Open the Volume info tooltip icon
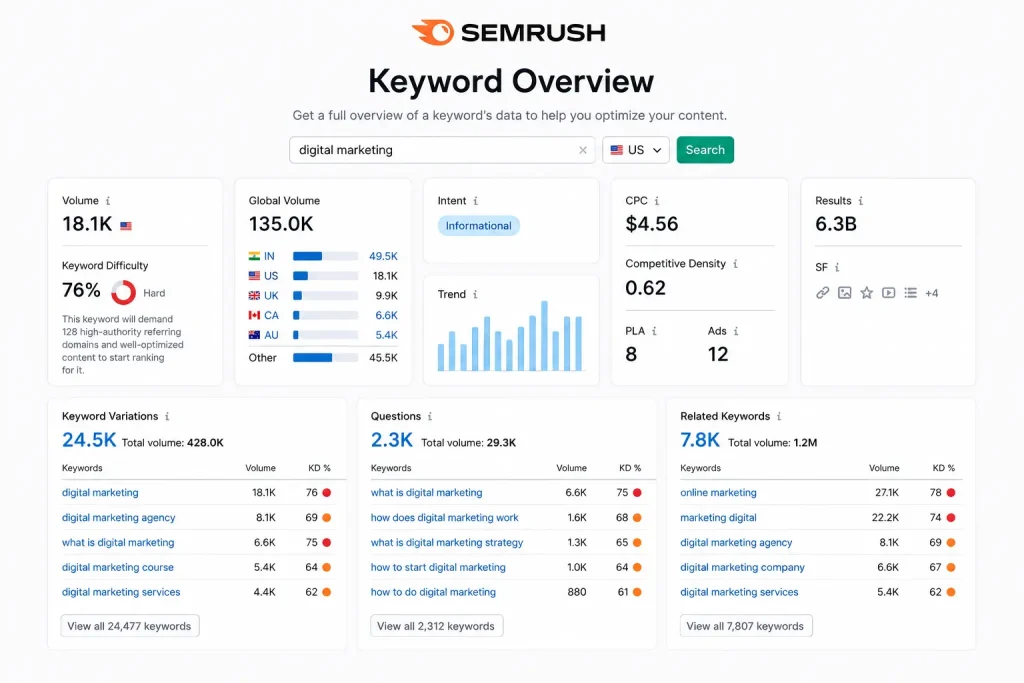Viewport: 1024px width, 683px height. click(x=108, y=201)
